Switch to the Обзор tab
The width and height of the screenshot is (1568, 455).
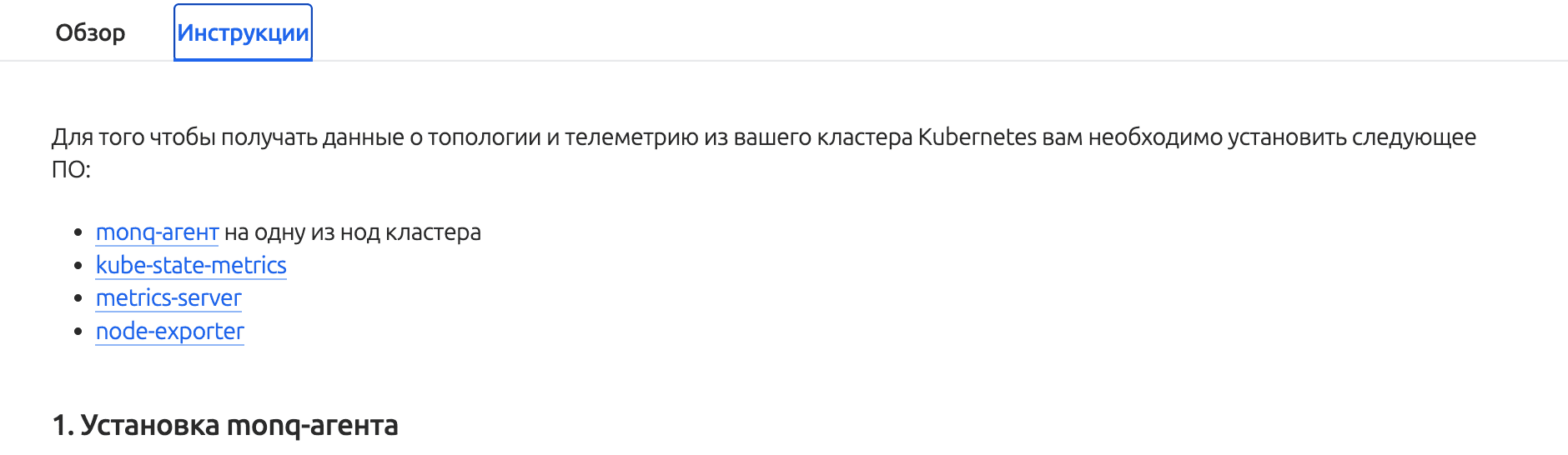pos(90,33)
